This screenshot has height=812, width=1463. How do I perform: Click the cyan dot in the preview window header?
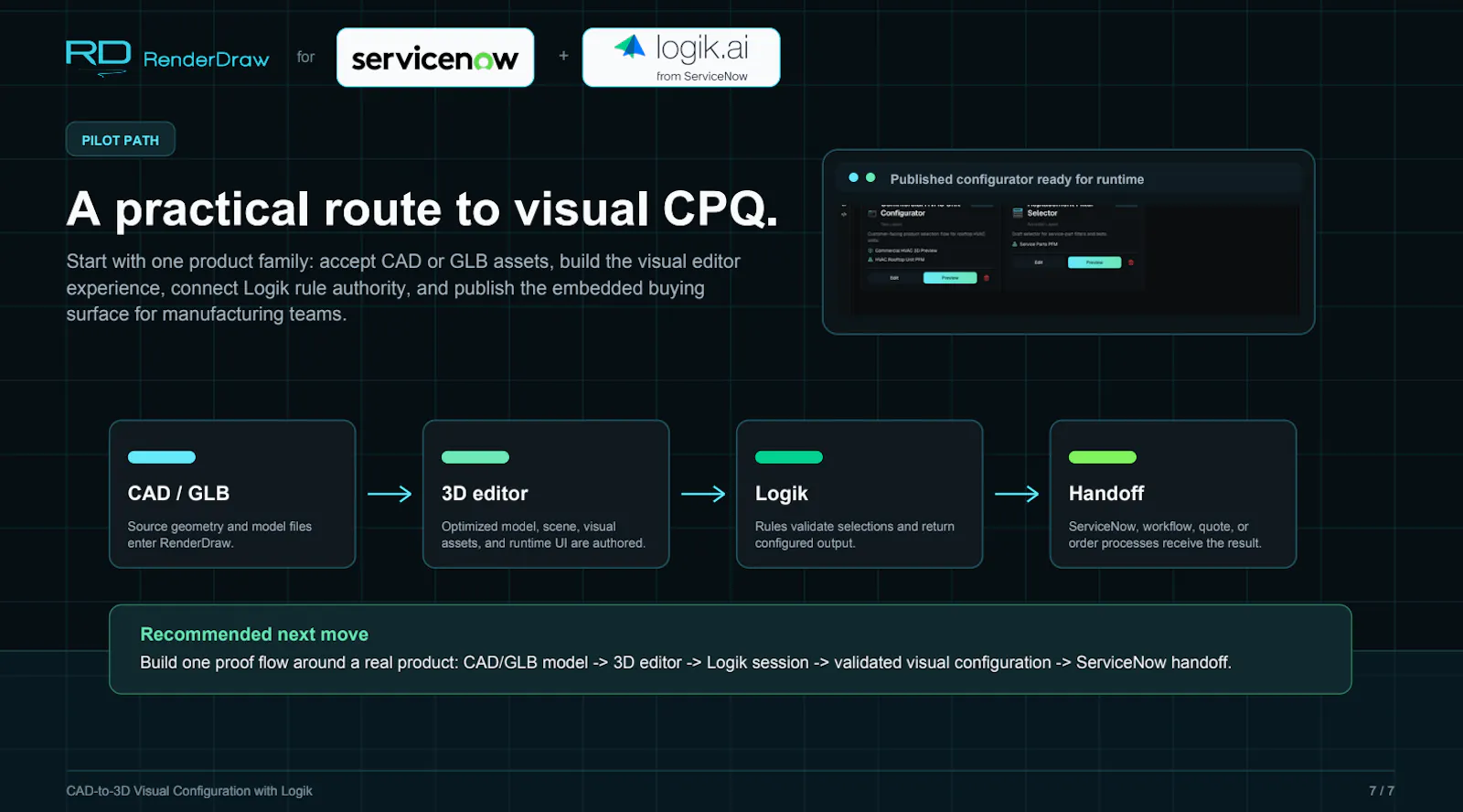(853, 177)
